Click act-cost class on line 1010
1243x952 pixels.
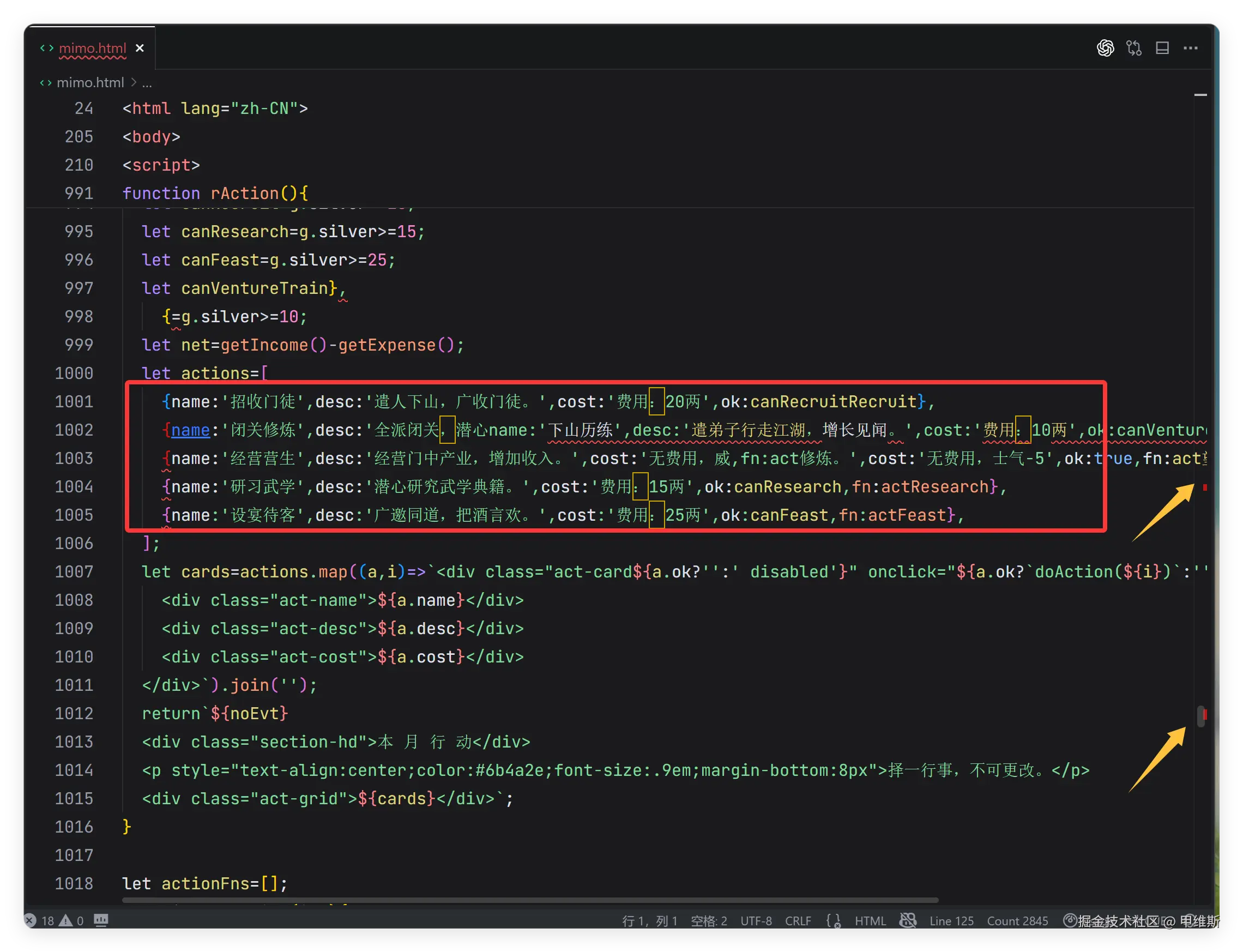[318, 657]
